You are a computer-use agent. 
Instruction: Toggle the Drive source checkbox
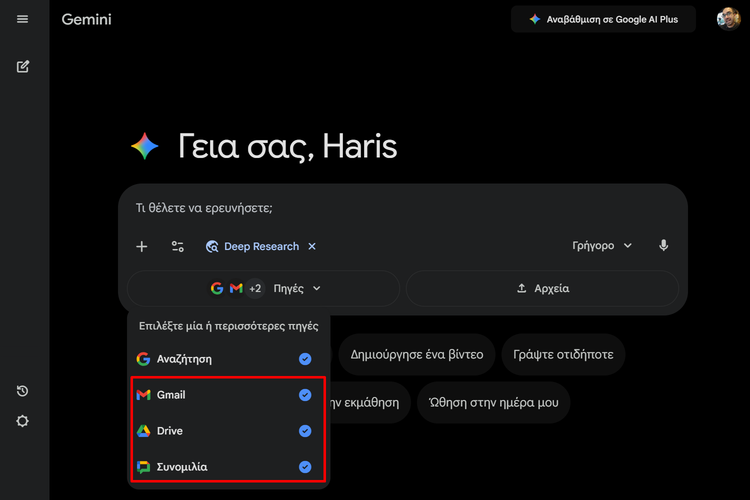tap(305, 431)
